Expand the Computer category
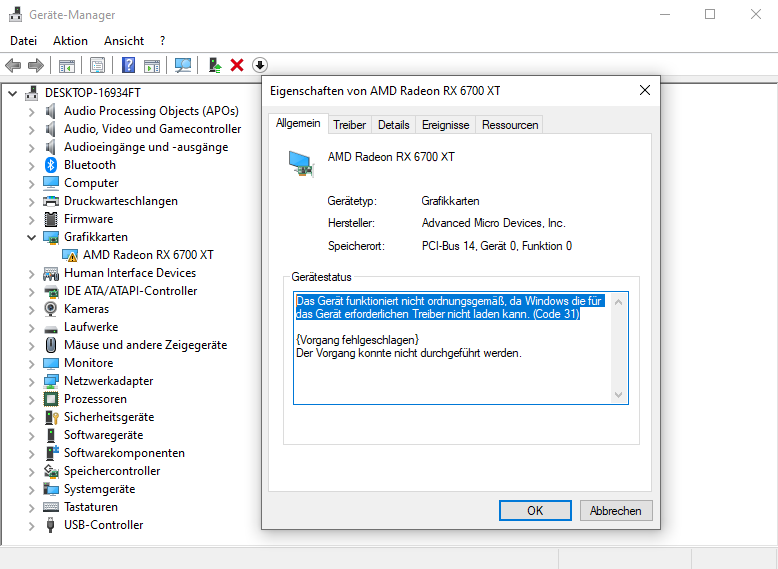The image size is (778, 569). tap(32, 184)
